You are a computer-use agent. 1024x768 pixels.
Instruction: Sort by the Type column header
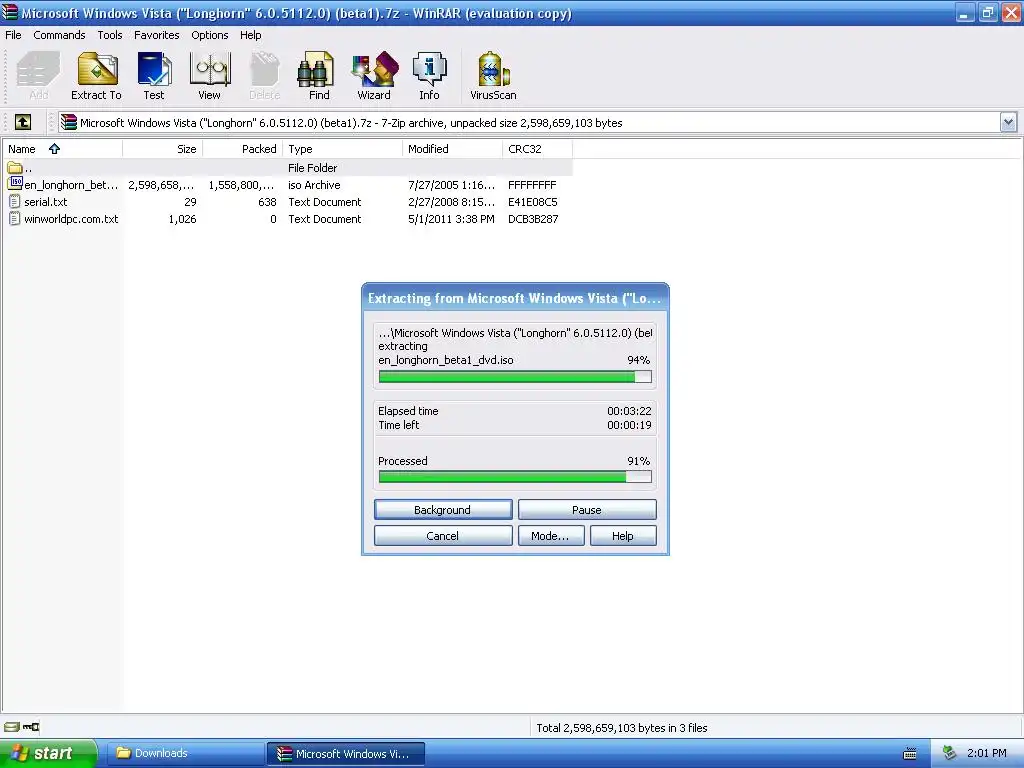[342, 149]
